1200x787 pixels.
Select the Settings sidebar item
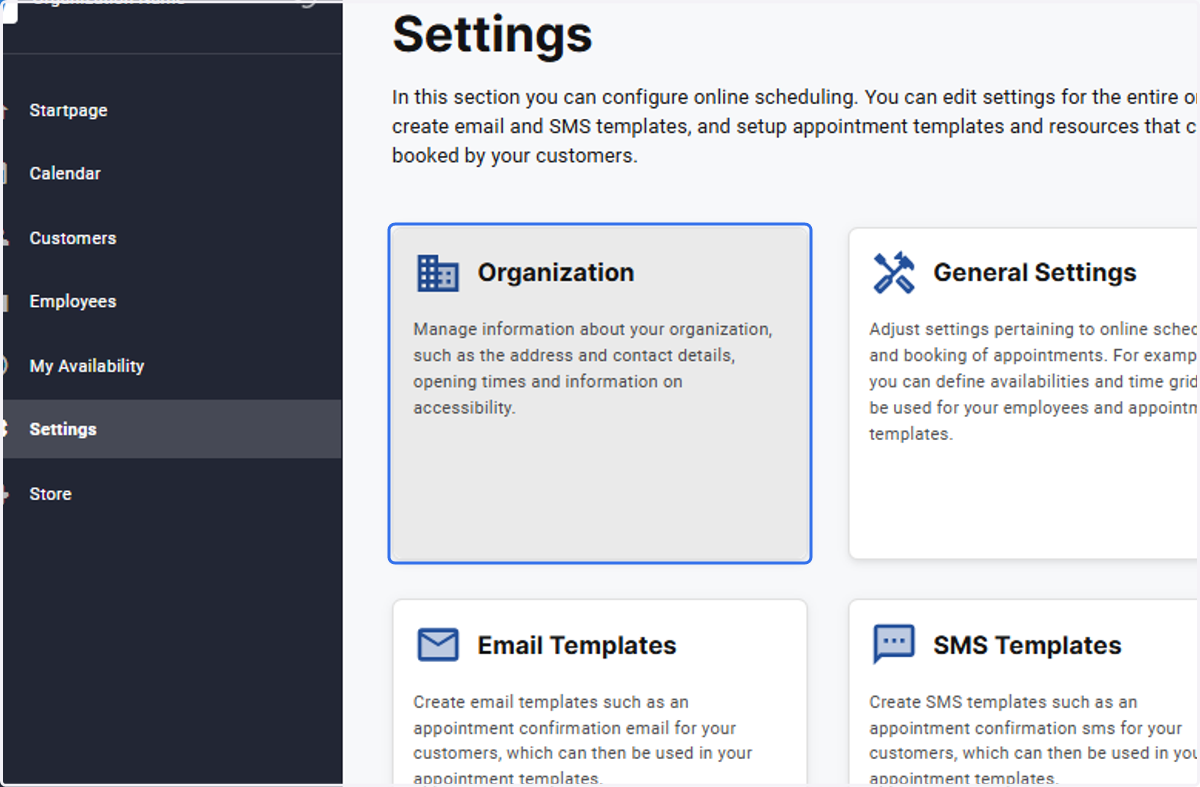pos(170,429)
